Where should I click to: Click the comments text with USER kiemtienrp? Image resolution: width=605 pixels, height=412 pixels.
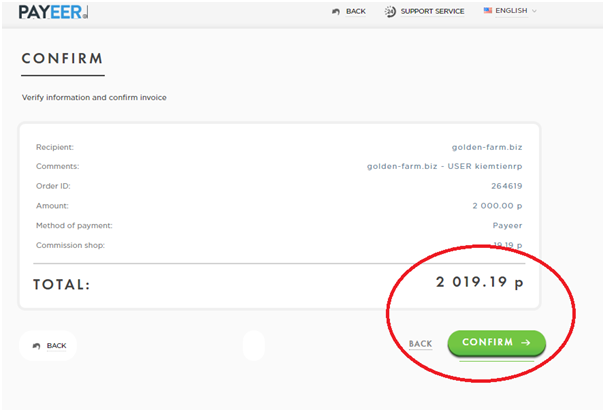point(445,166)
